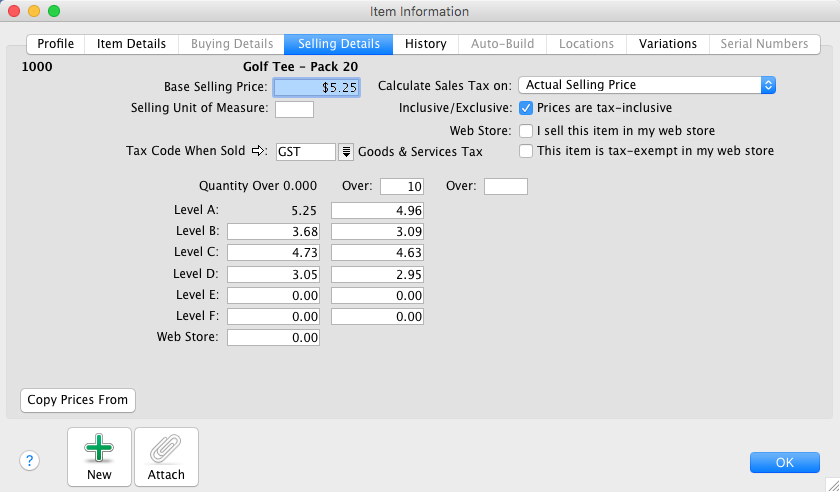Select the Variations tab
Image resolution: width=840 pixels, height=492 pixels.
tap(668, 44)
